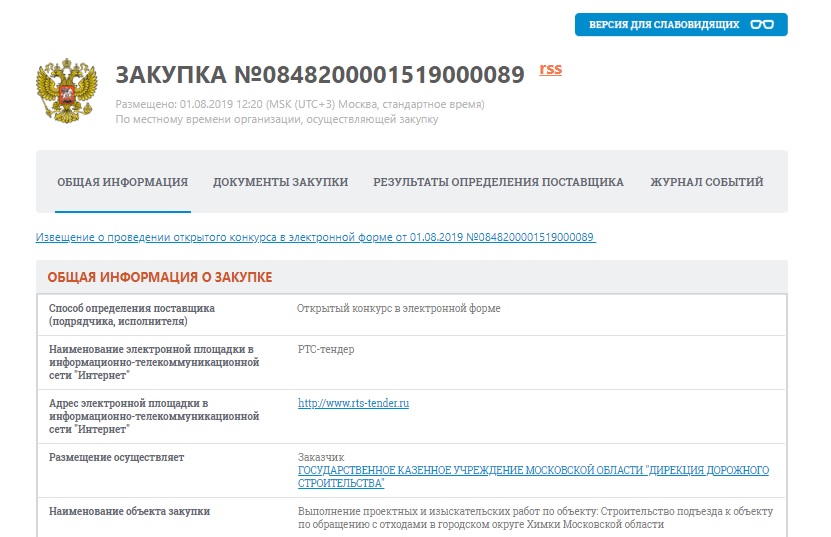Click the 'Размещено: 01.08.2019 12:20' text
This screenshot has width=831, height=537.
pos(300,104)
